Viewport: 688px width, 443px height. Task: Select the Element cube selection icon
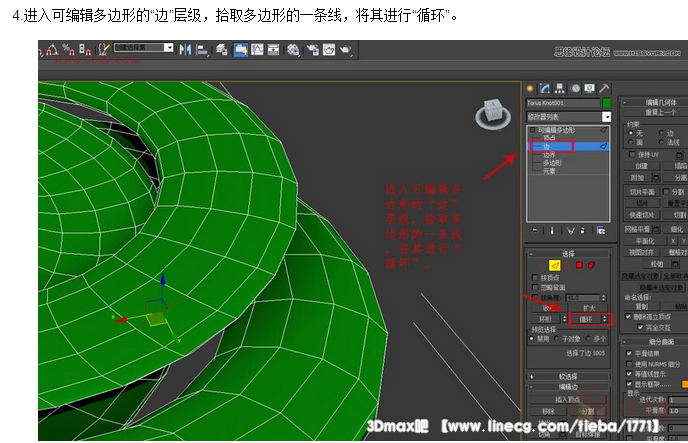[591, 265]
